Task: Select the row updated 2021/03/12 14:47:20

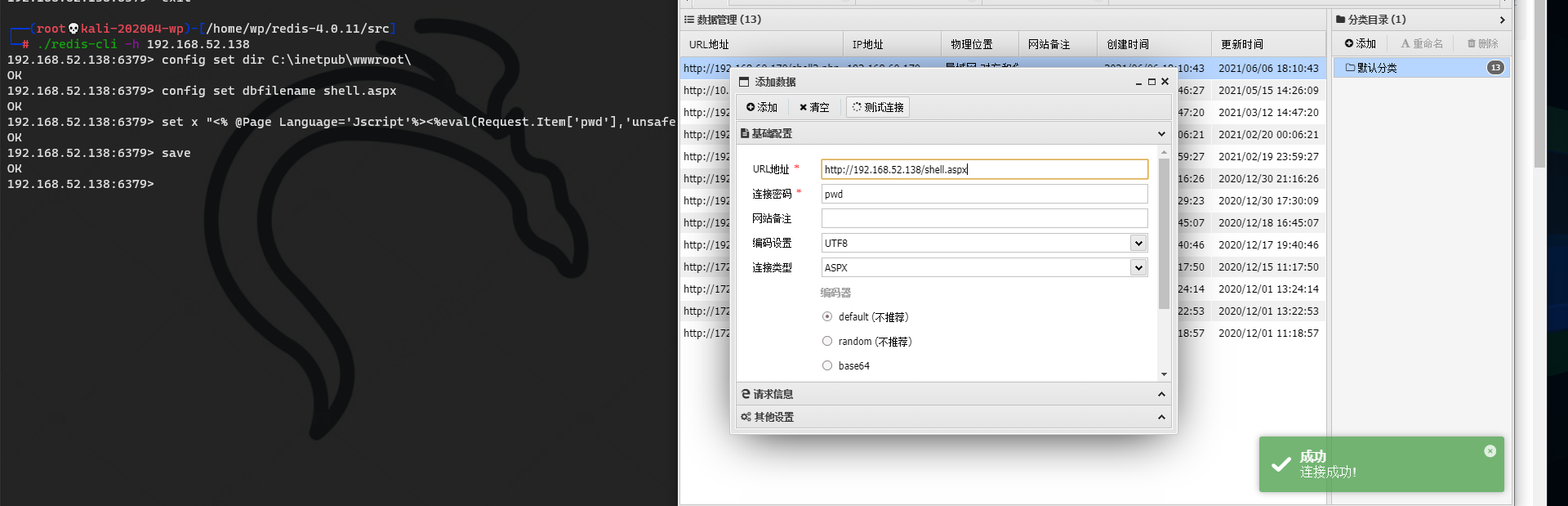Action: 1268,113
